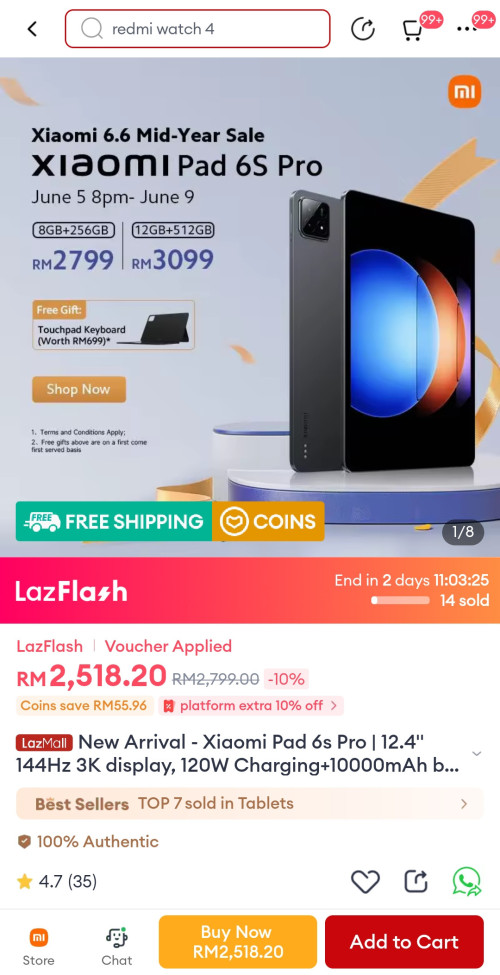Share product through WhatsApp icon

coord(466,881)
